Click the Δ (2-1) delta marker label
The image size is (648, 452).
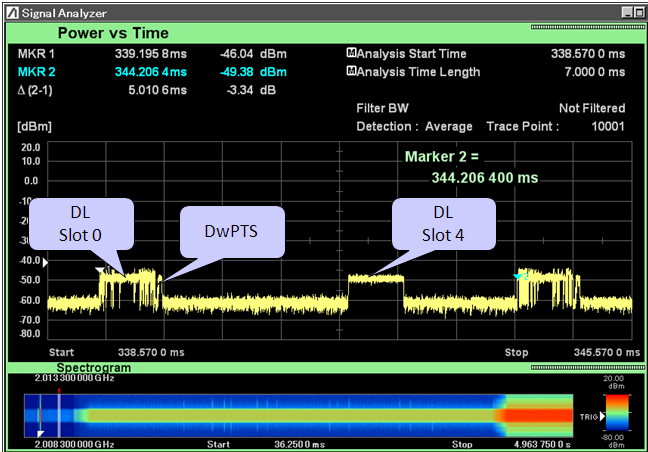click(35, 90)
